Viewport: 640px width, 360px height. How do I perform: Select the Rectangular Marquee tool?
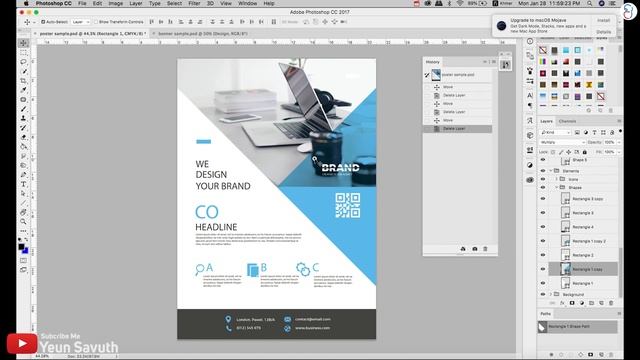click(23, 53)
